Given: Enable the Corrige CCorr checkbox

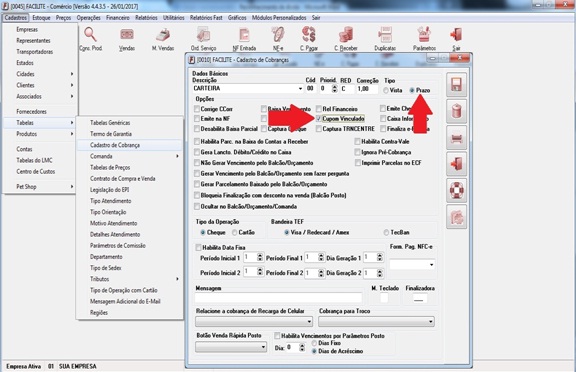Looking at the screenshot, I should click(197, 109).
